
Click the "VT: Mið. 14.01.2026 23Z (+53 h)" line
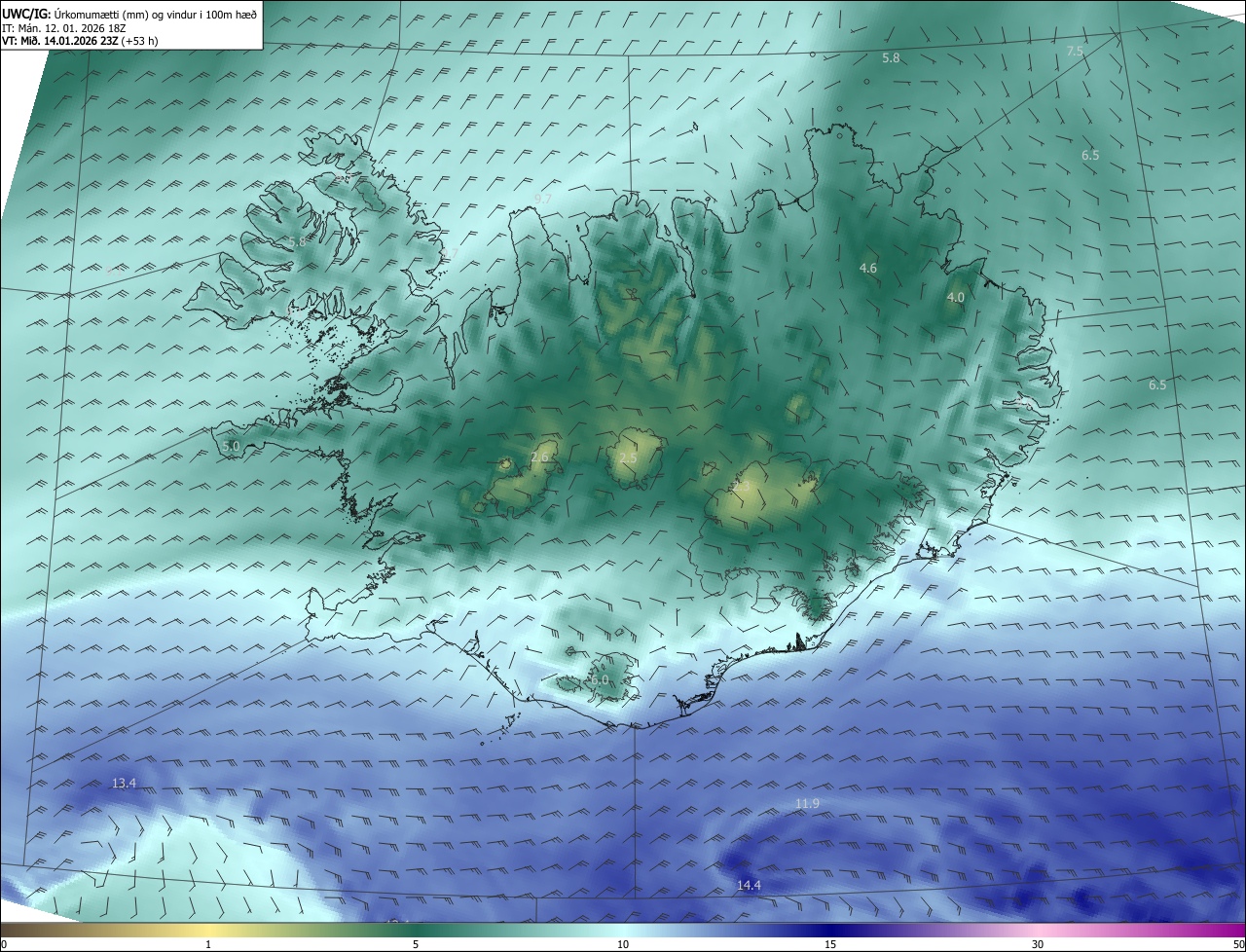(x=80, y=41)
